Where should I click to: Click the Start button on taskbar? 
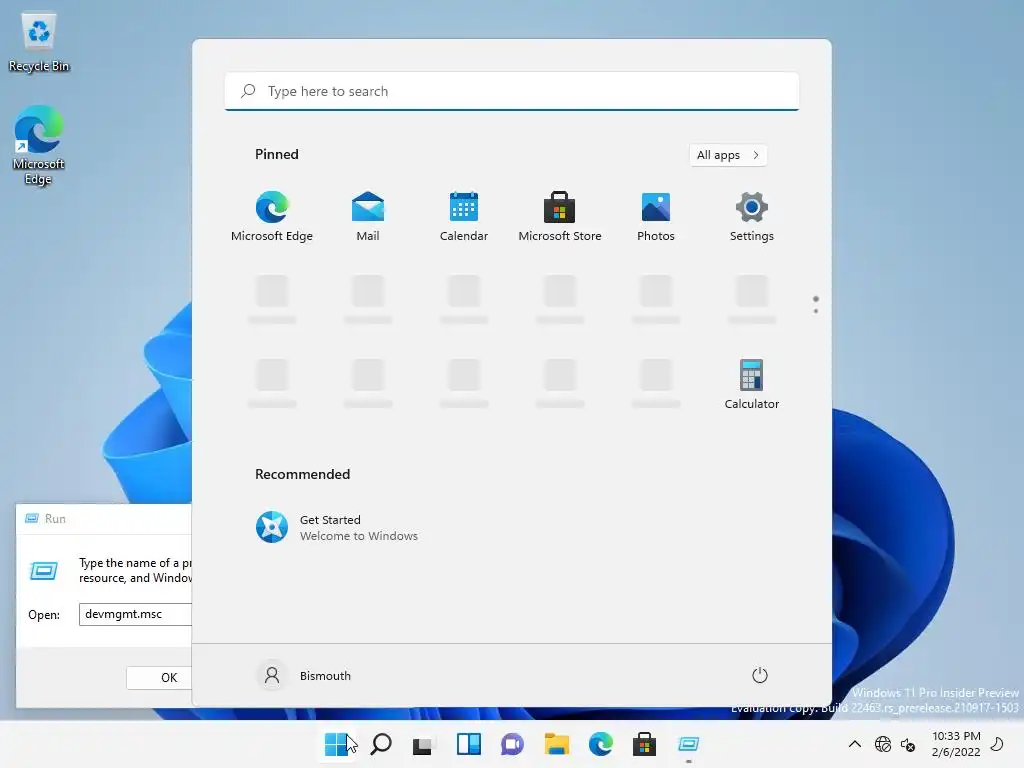pyautogui.click(x=336, y=744)
